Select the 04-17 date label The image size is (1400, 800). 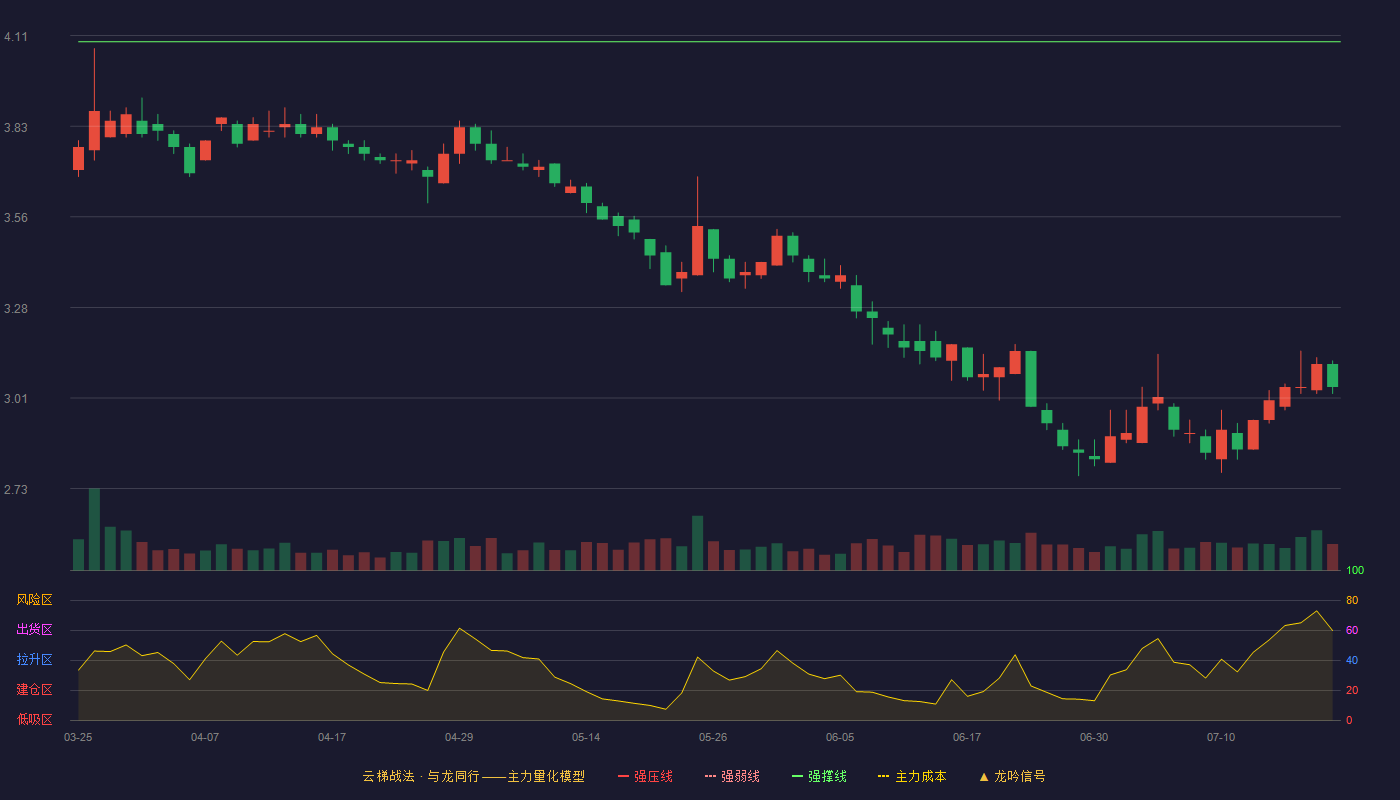(x=332, y=737)
